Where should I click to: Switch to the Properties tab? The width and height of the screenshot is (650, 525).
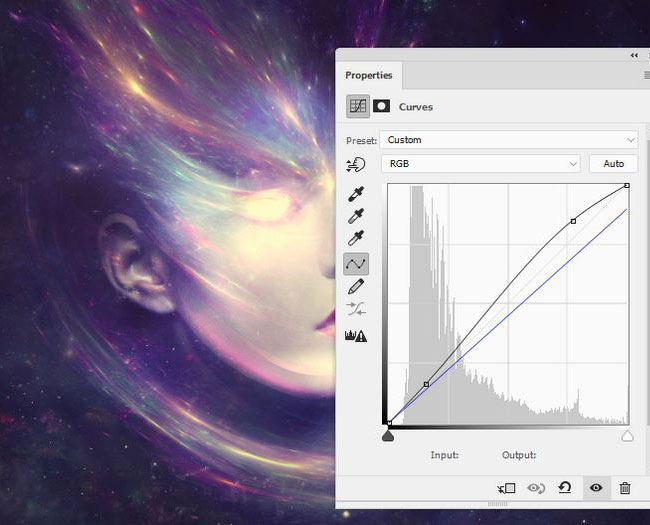(369, 75)
